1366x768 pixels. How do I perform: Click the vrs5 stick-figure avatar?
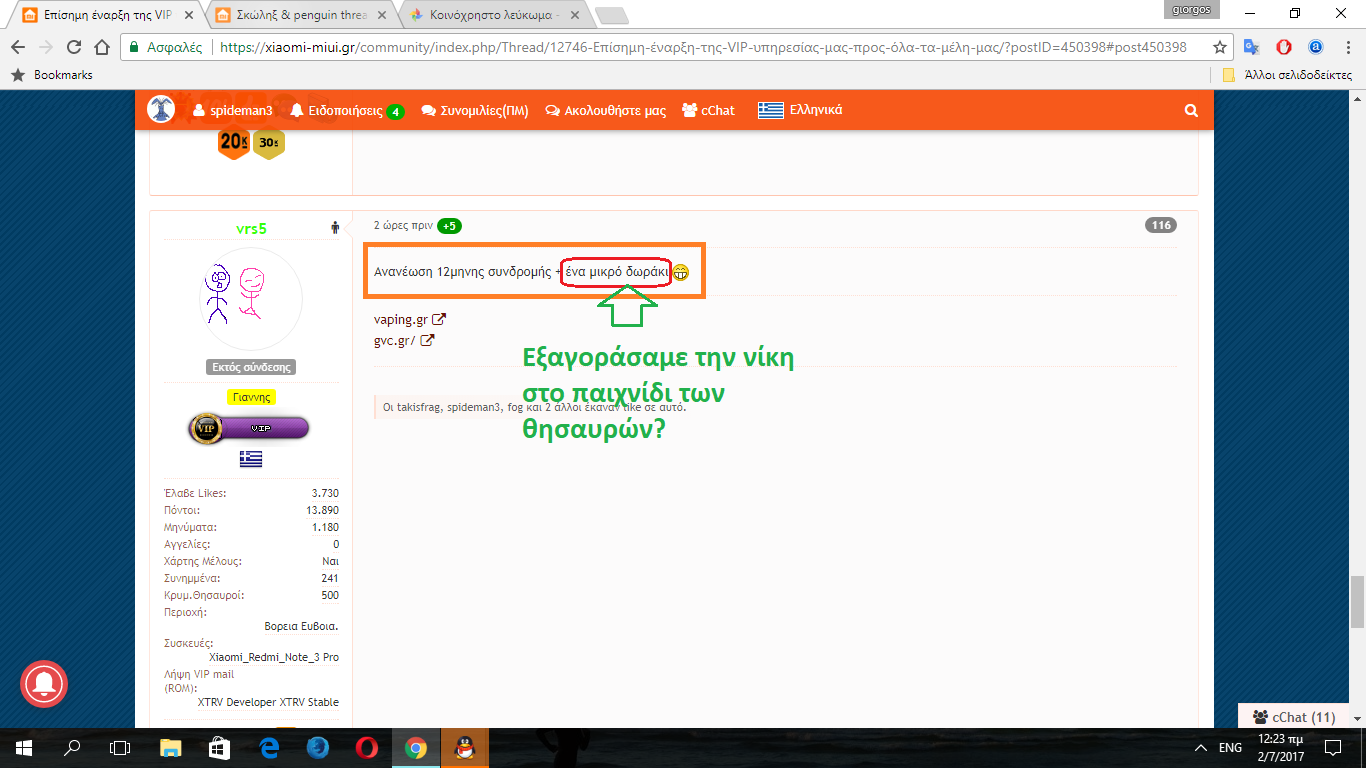(x=251, y=298)
